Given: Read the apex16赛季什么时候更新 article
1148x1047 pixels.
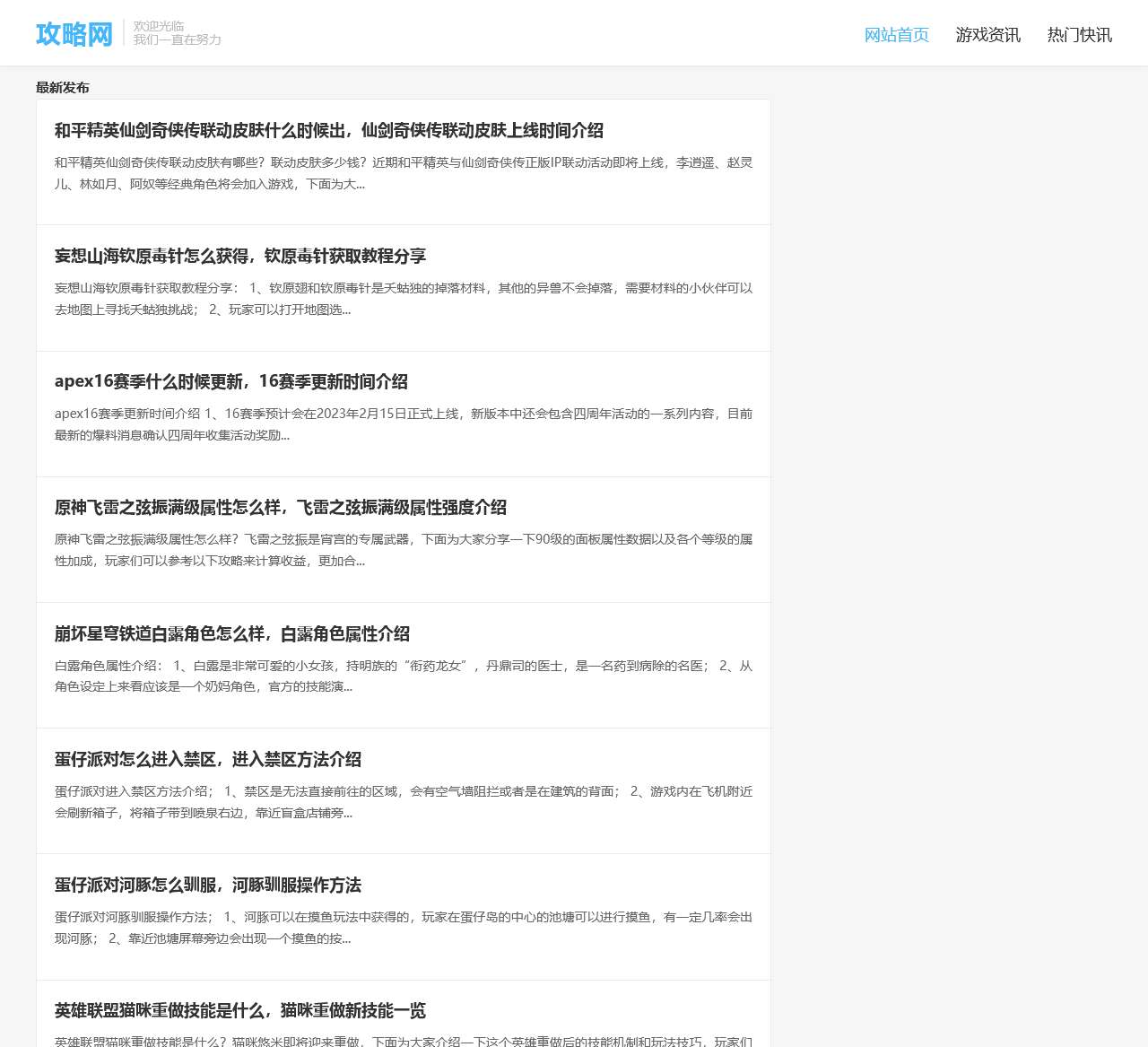Looking at the screenshot, I should [x=231, y=382].
